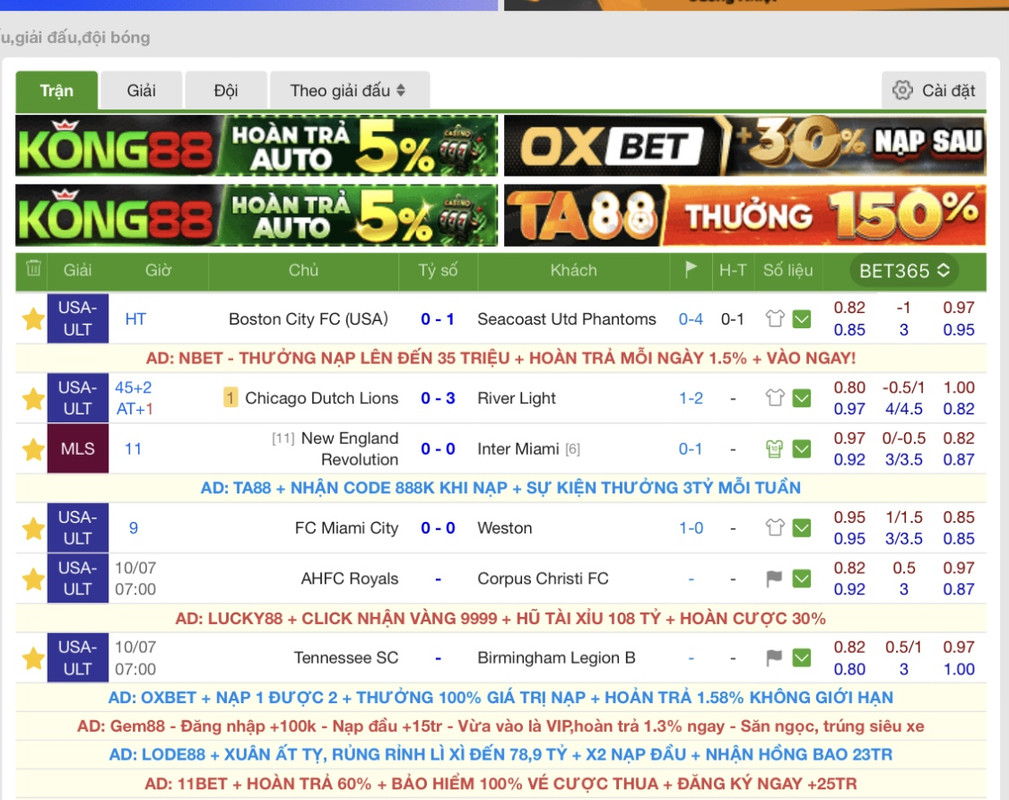Switch to the Giải tab

(141, 90)
